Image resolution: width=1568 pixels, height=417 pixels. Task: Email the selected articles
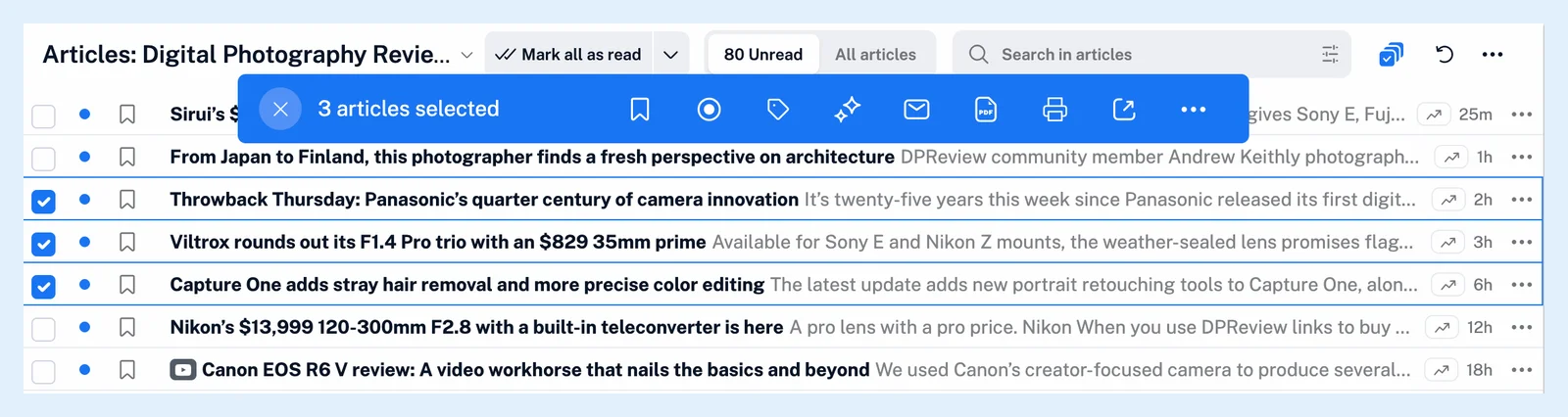click(916, 109)
